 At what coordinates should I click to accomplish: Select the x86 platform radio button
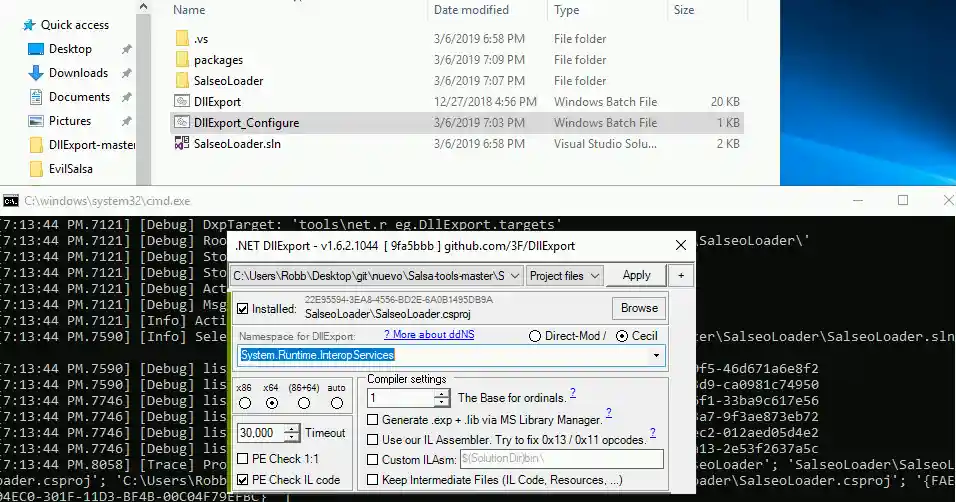243,403
